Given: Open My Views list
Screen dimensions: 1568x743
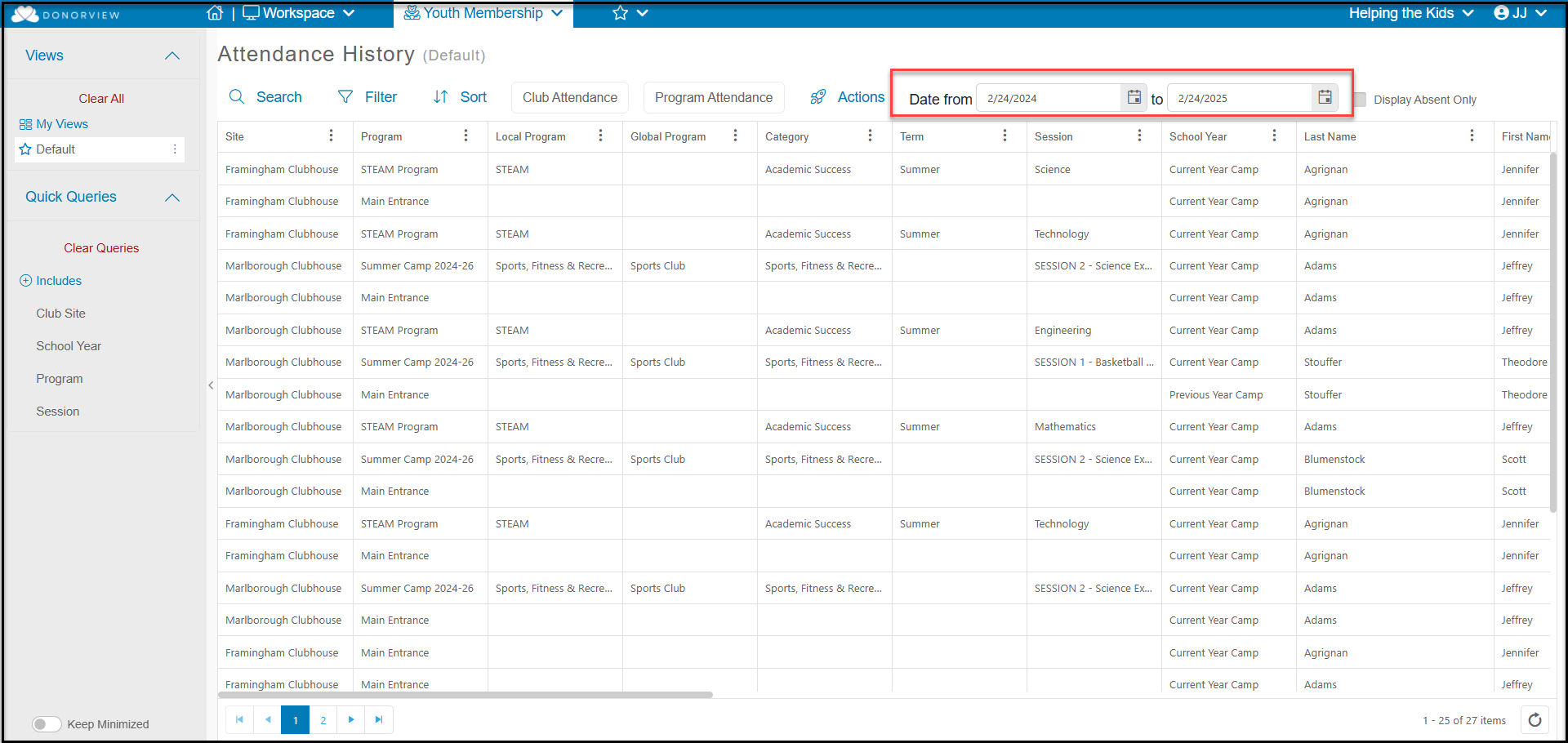Looking at the screenshot, I should coord(54,124).
